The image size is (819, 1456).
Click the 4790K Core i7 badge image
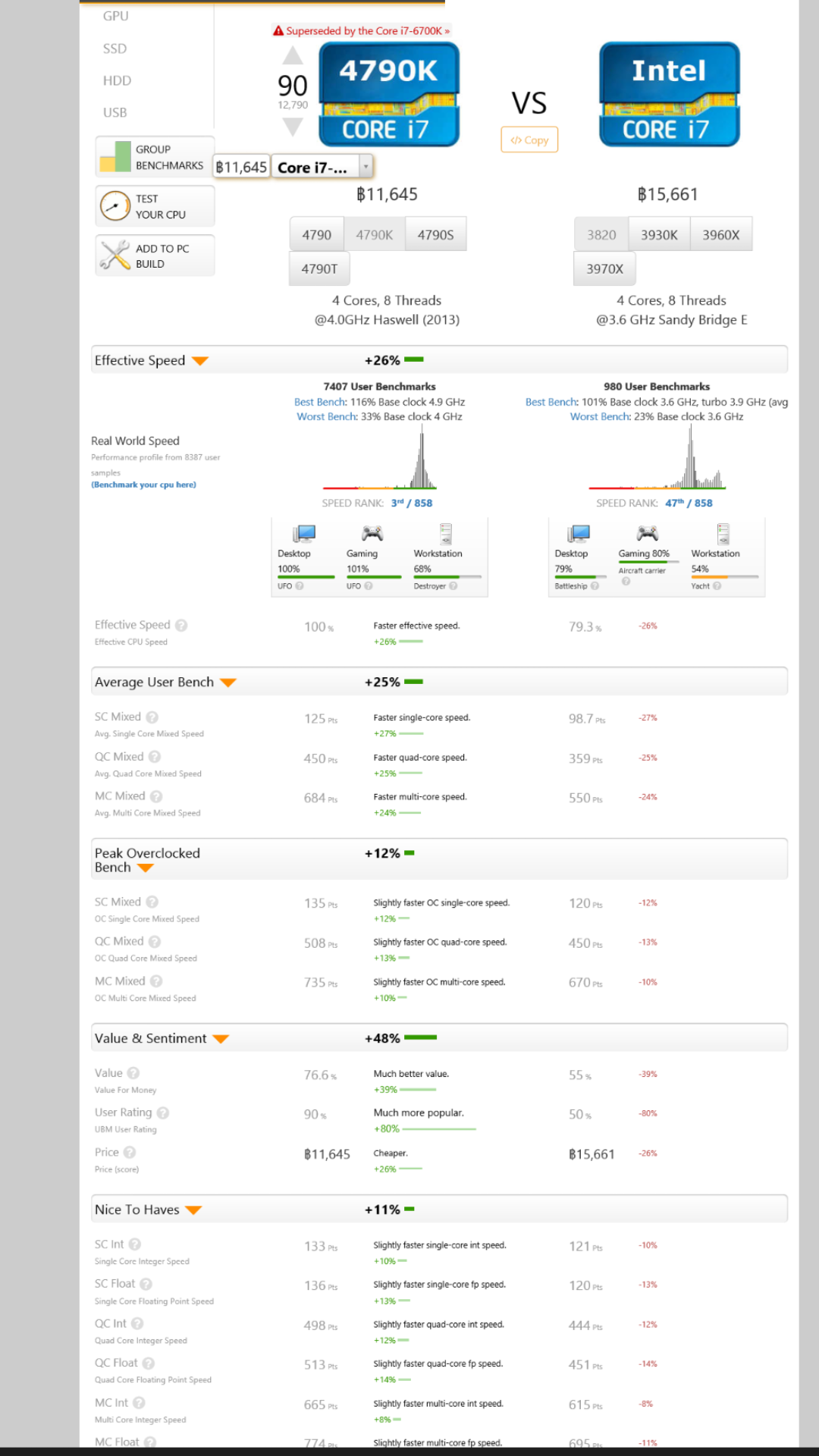tap(389, 94)
